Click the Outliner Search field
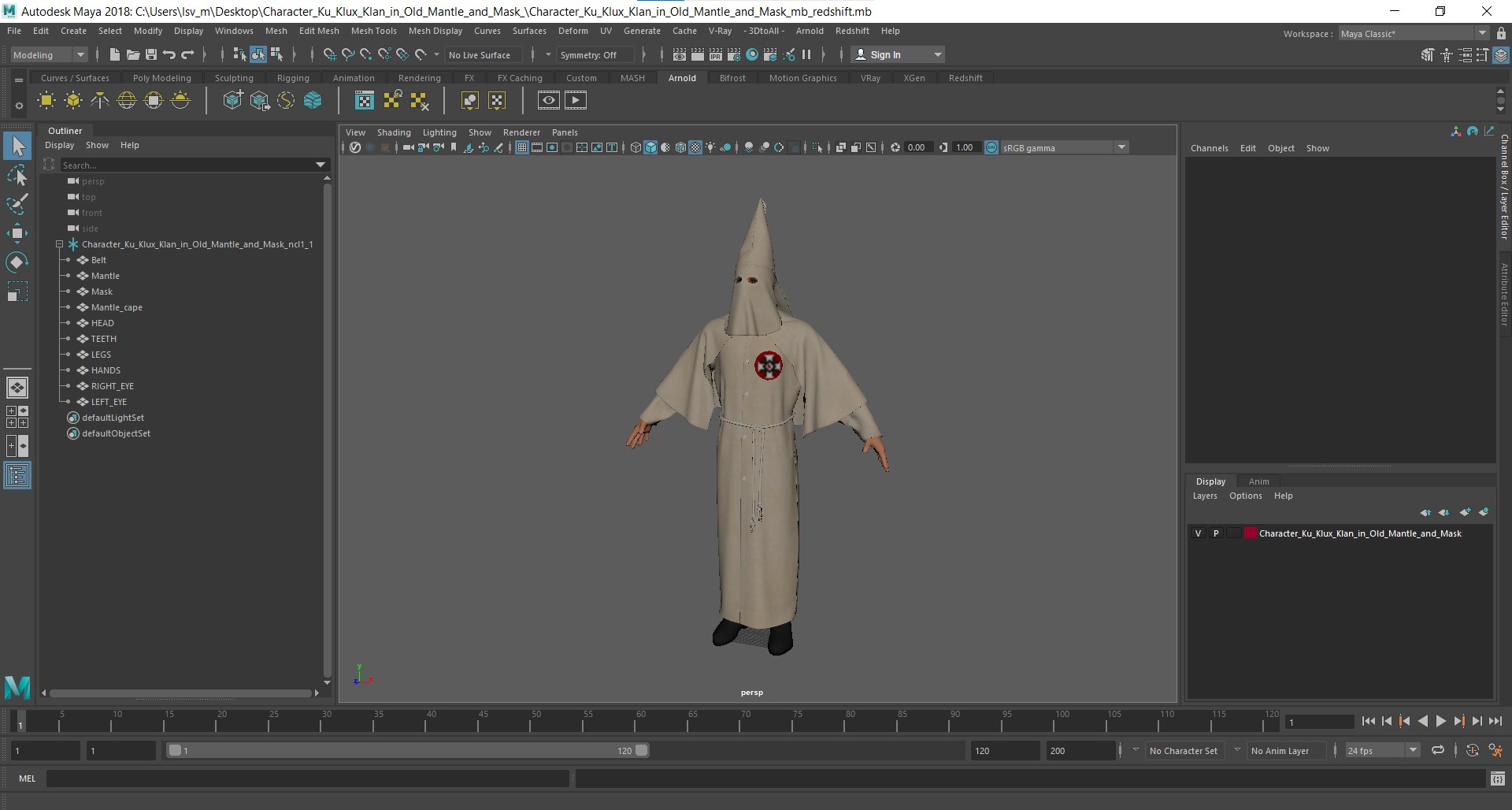Viewport: 1512px width, 810px height. (186, 165)
